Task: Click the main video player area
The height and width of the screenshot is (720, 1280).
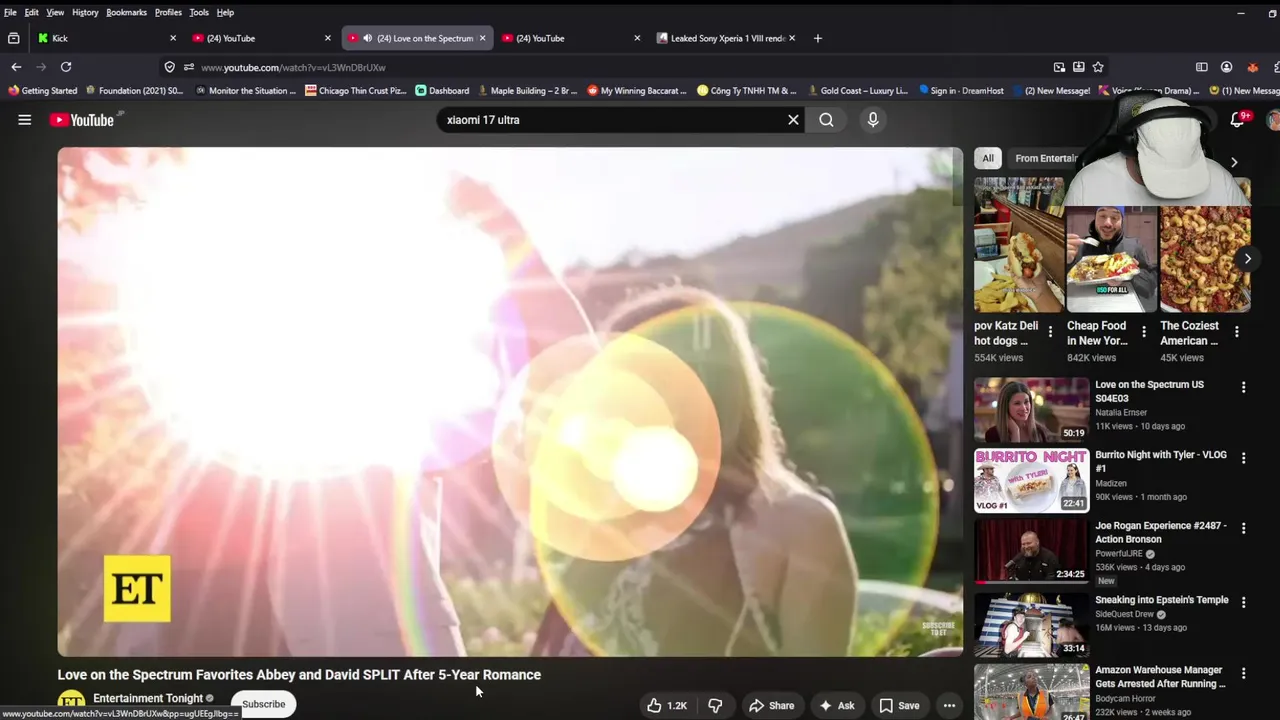Action: coord(510,402)
